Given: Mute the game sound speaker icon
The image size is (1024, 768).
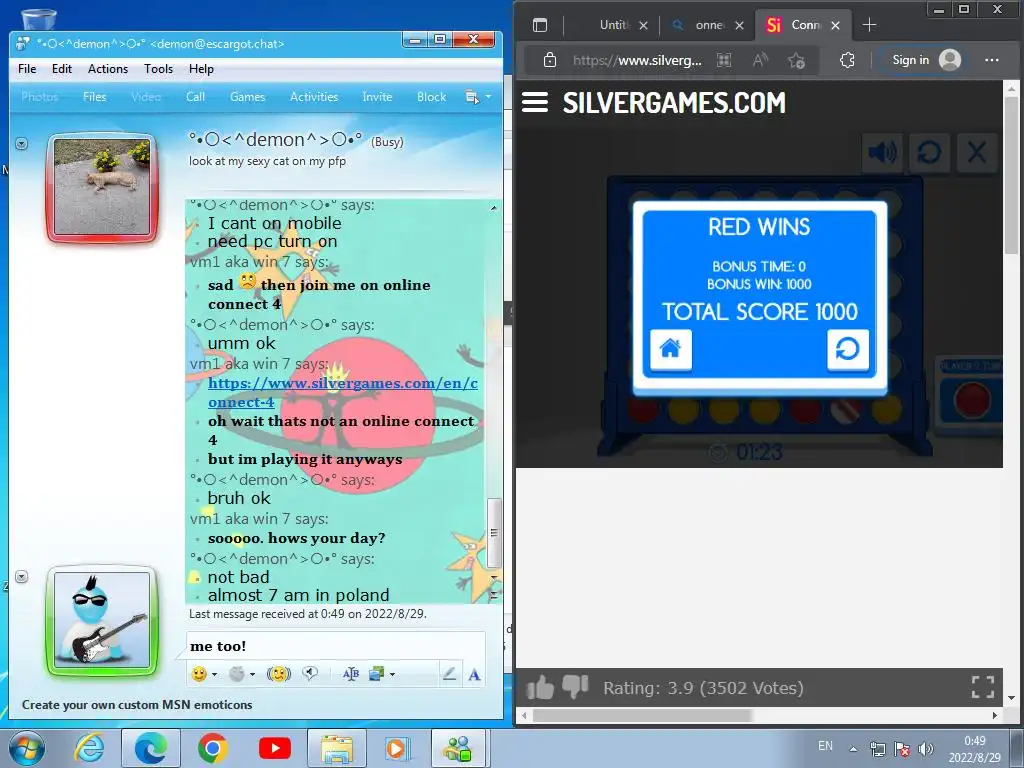Looking at the screenshot, I should coord(882,153).
